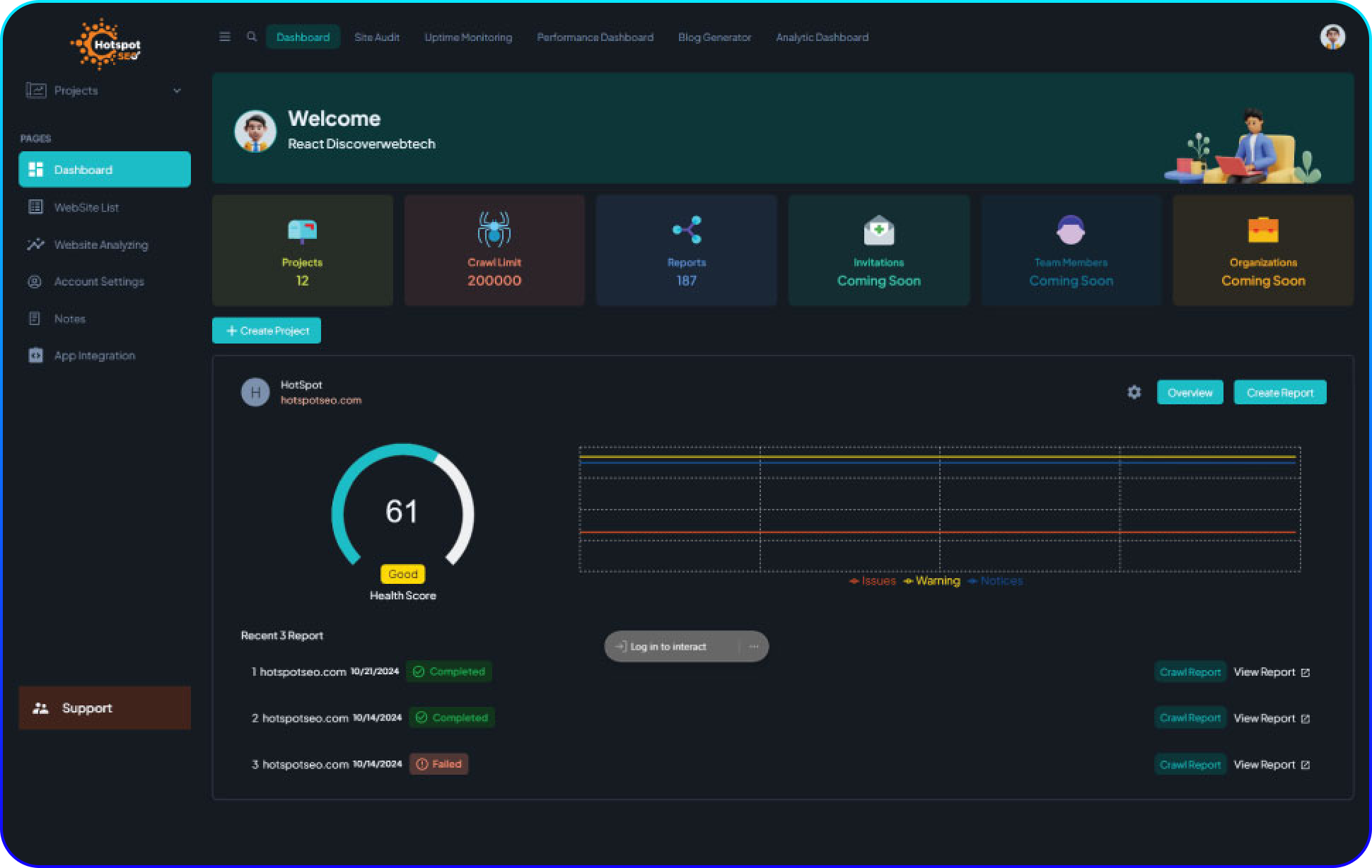The height and width of the screenshot is (868, 1372).
Task: Click the Failed status badge
Action: [x=439, y=764]
